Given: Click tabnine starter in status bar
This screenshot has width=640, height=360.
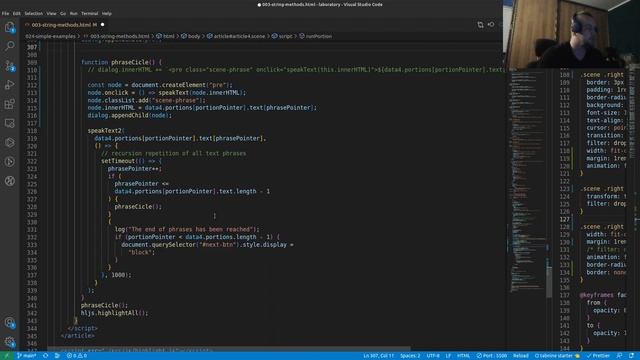Looking at the screenshot, I should point(557,356).
